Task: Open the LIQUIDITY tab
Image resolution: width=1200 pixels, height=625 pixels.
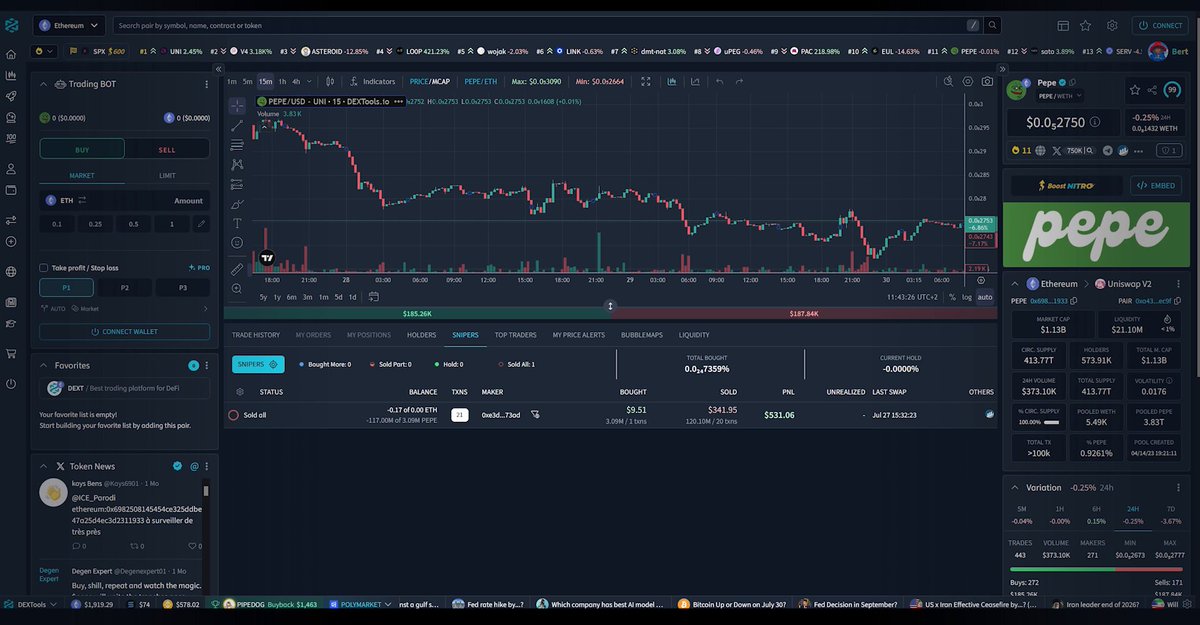Action: click(694, 335)
